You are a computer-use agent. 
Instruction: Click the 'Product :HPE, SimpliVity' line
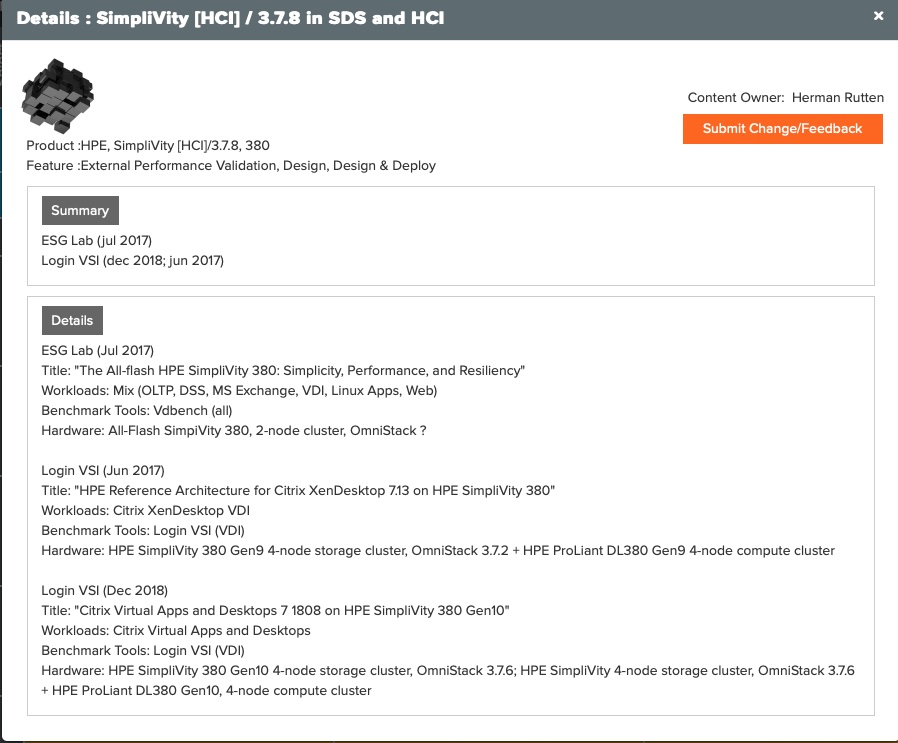coord(148,146)
